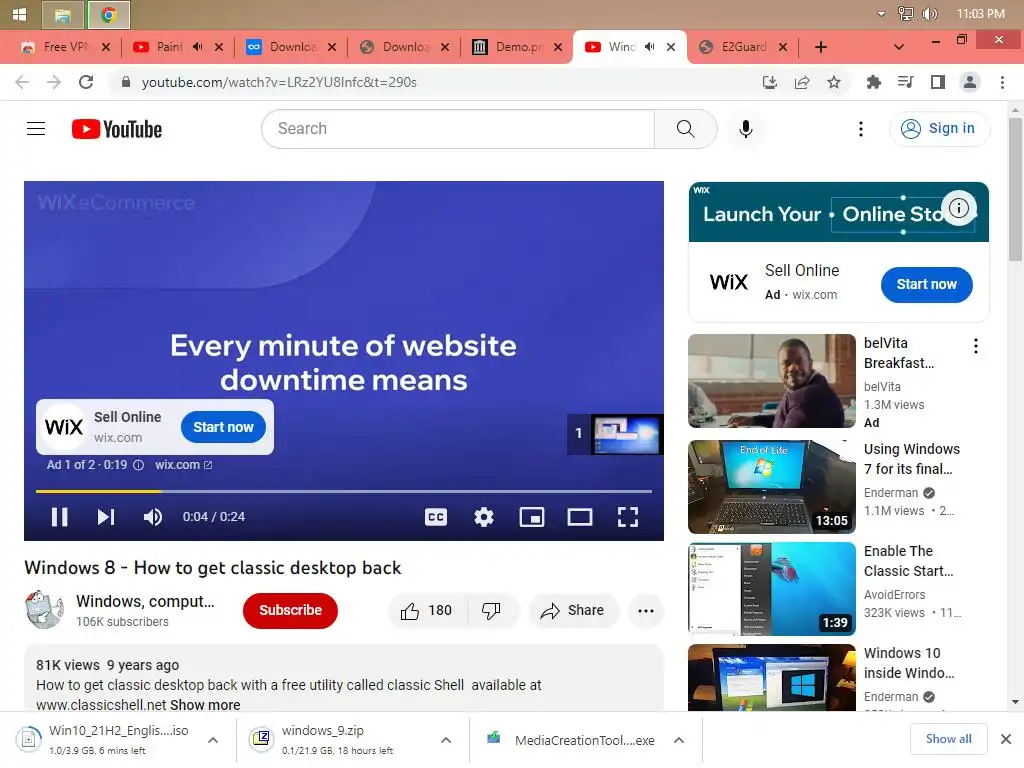Open Using Windows 7 video thumbnail
Image resolution: width=1024 pixels, height=768 pixels.
pyautogui.click(x=771, y=487)
